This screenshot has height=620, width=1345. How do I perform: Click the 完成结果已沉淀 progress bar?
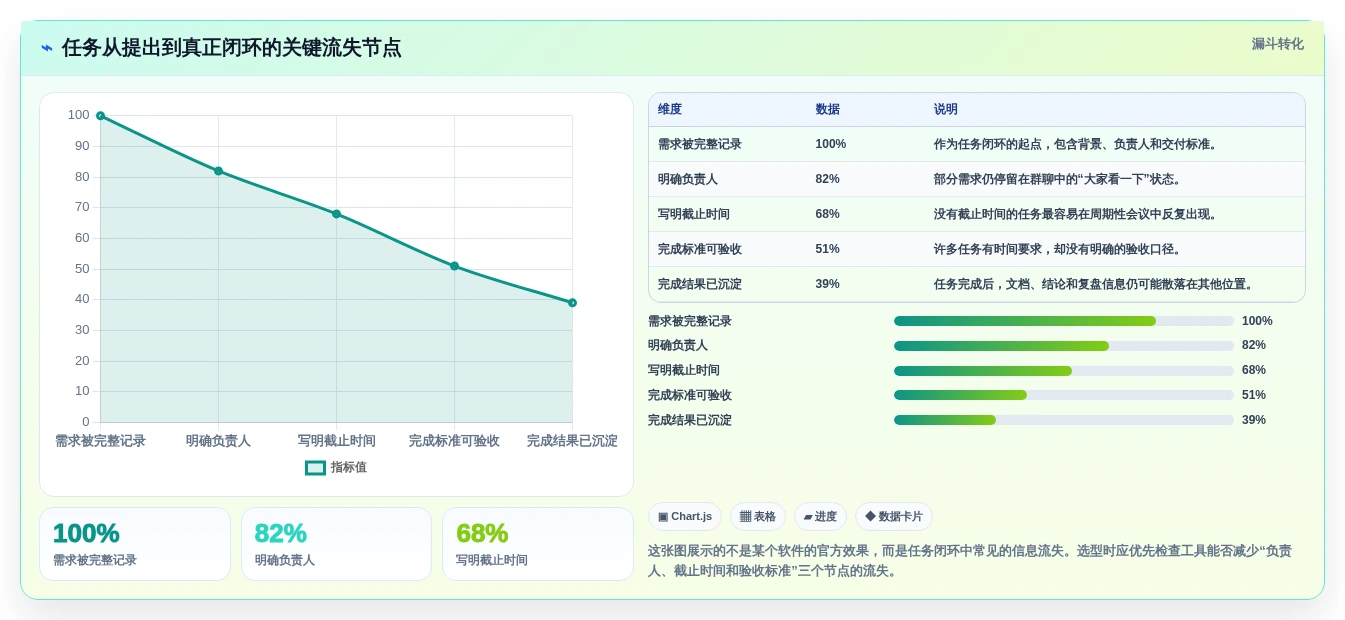point(1064,420)
